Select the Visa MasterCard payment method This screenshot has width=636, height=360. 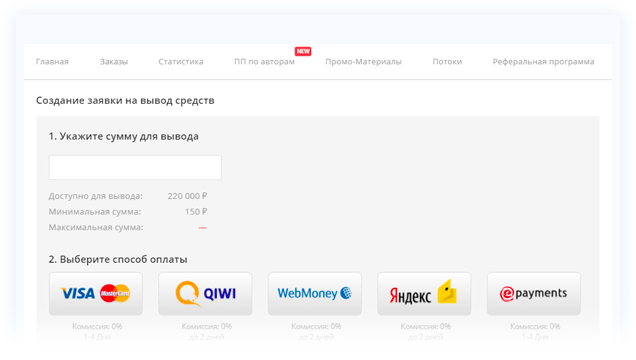[x=96, y=294]
